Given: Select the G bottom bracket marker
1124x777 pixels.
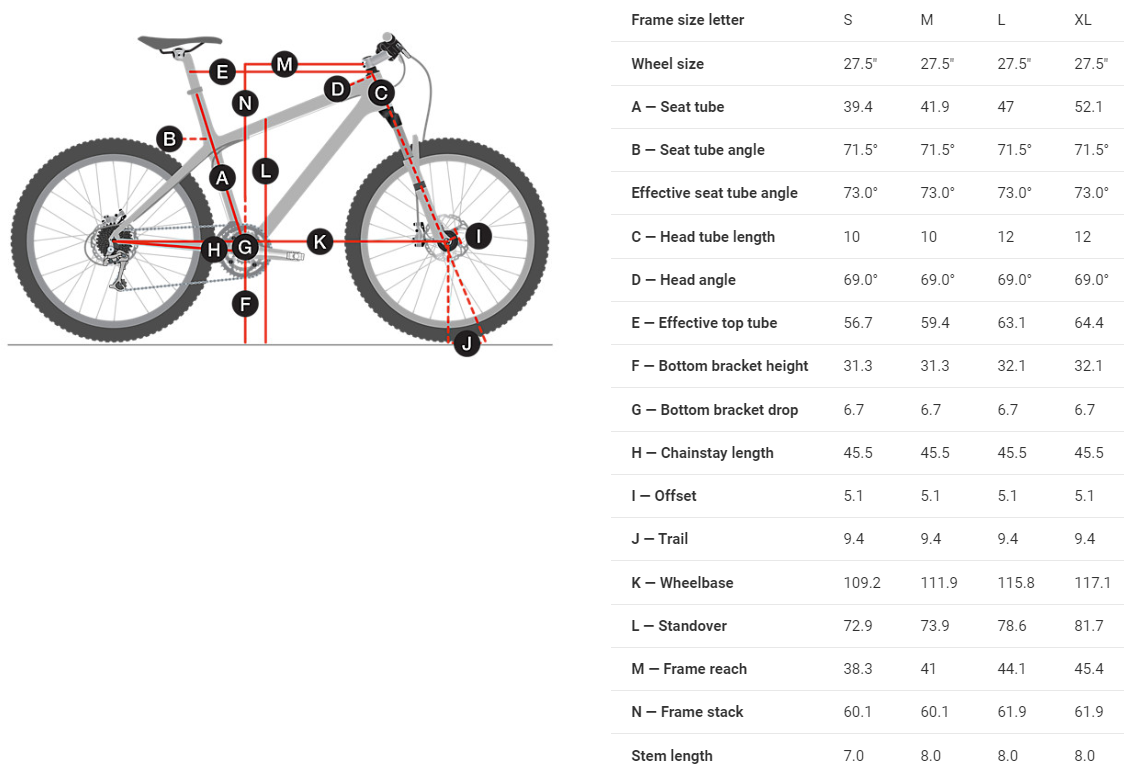Looking at the screenshot, I should tap(245, 247).
